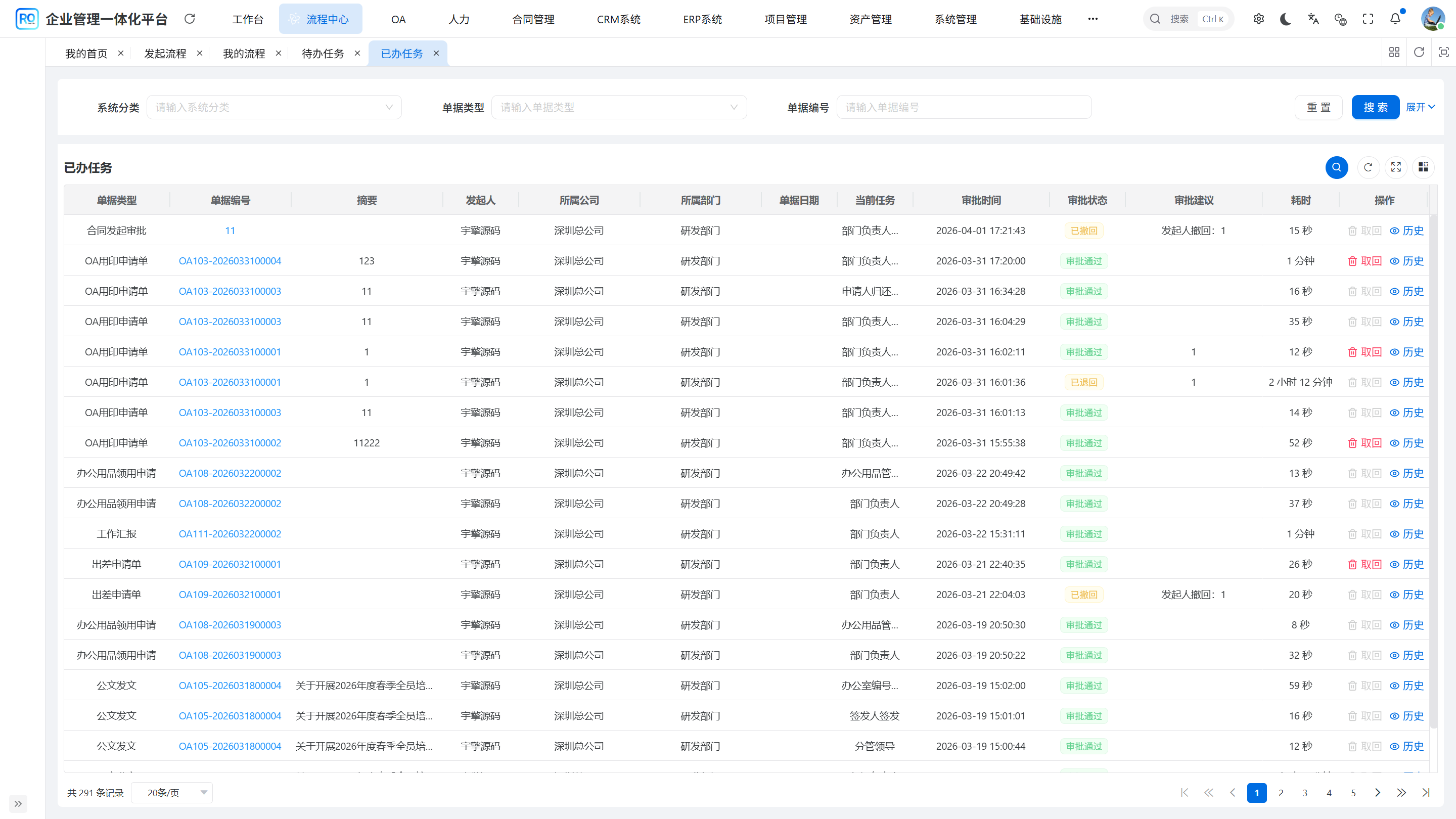Open column settings grid icon

(x=1423, y=167)
